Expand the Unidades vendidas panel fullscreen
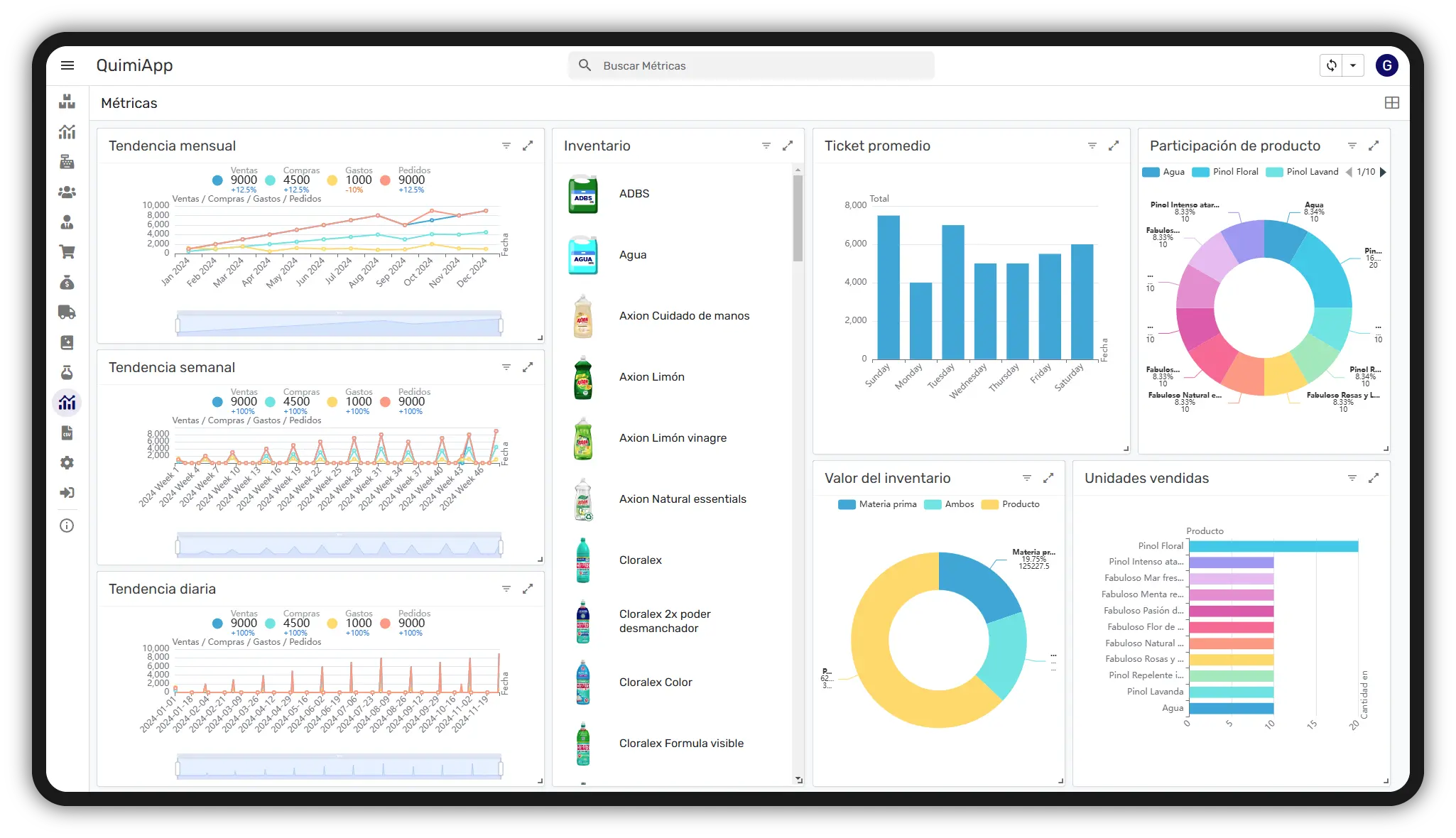1456x838 pixels. pos(1374,478)
